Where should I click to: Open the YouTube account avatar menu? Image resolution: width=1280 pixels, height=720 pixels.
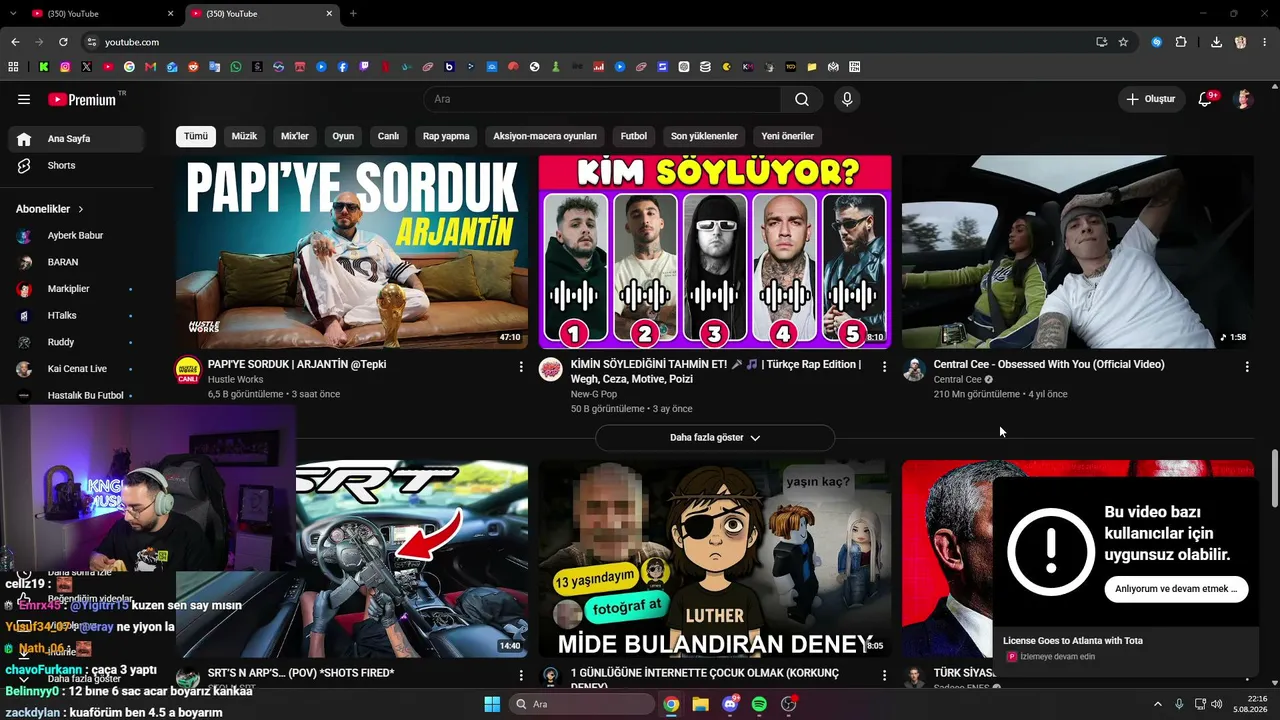pyautogui.click(x=1244, y=99)
